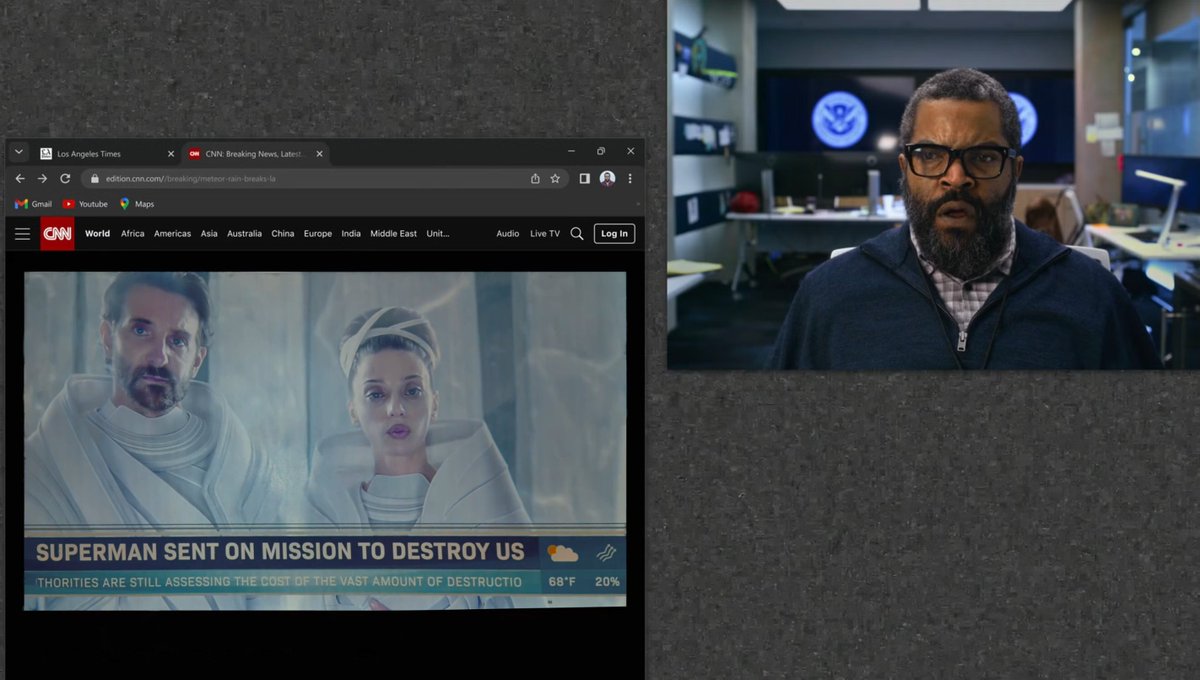Select World in CNN navigation

[x=97, y=234]
